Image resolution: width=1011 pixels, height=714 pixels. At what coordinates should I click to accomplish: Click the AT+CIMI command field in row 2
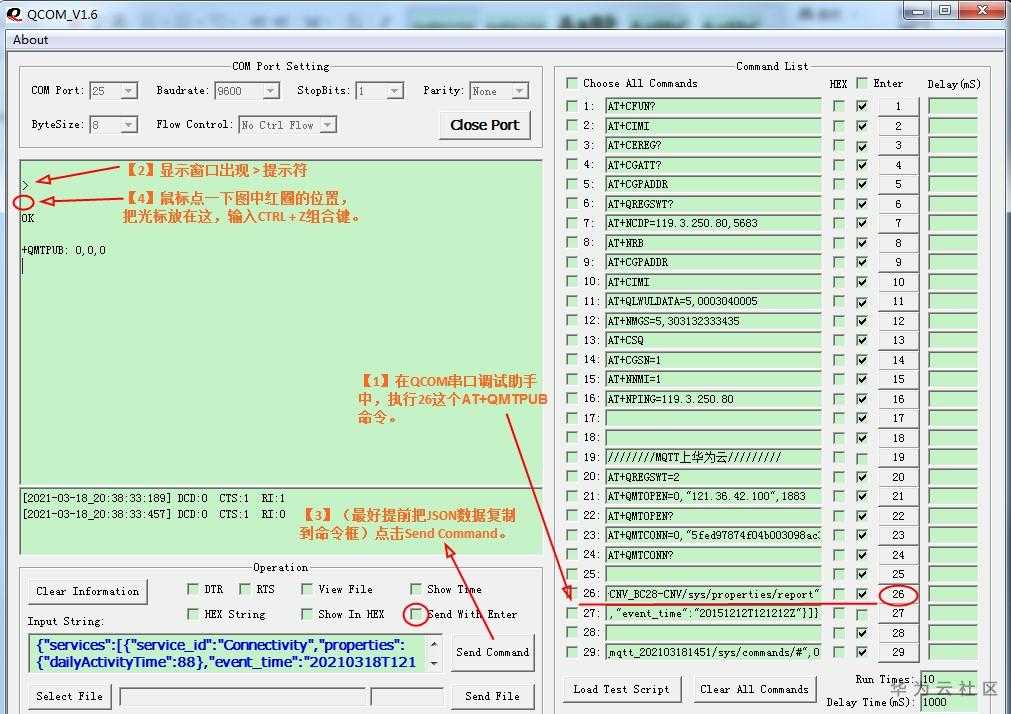coord(713,126)
